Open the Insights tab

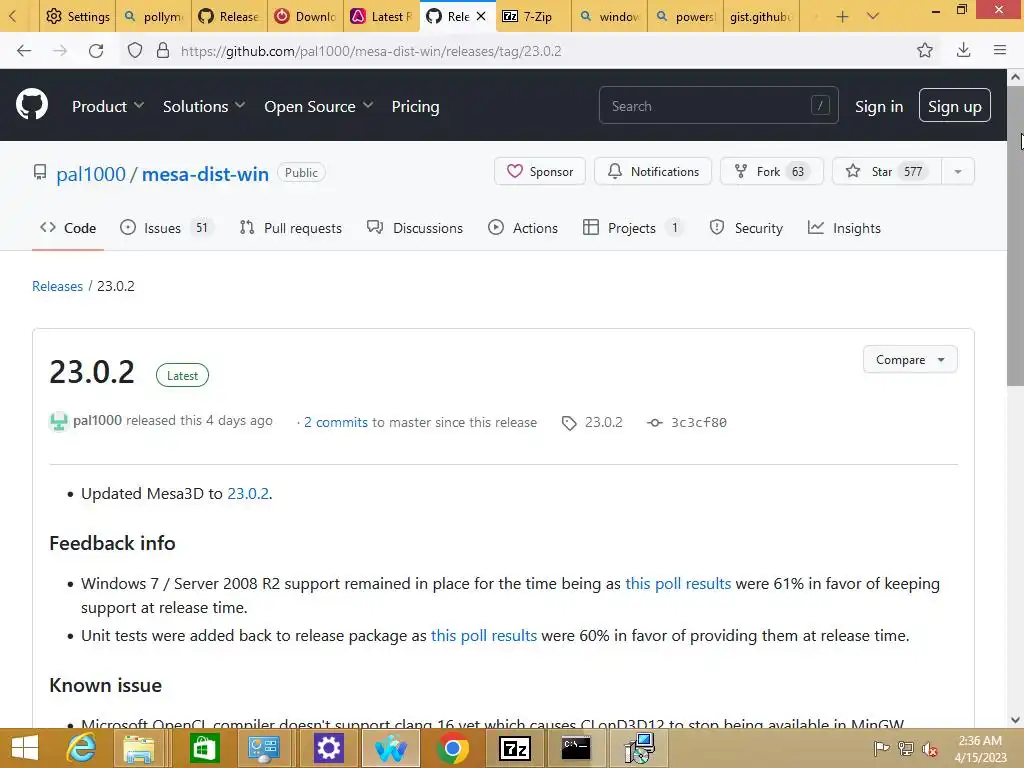(x=844, y=228)
